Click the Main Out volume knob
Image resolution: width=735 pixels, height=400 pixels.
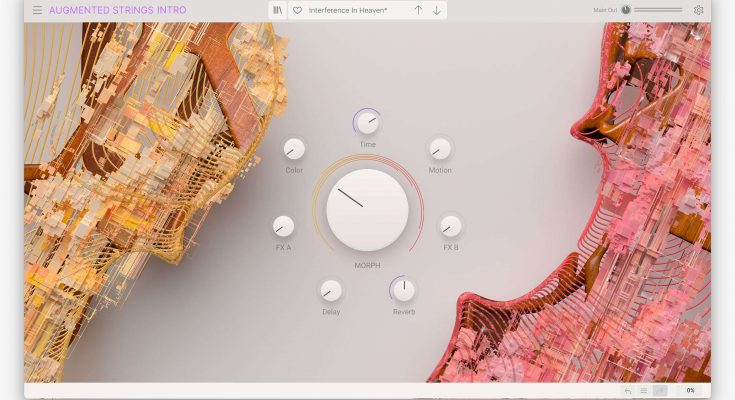click(x=626, y=10)
